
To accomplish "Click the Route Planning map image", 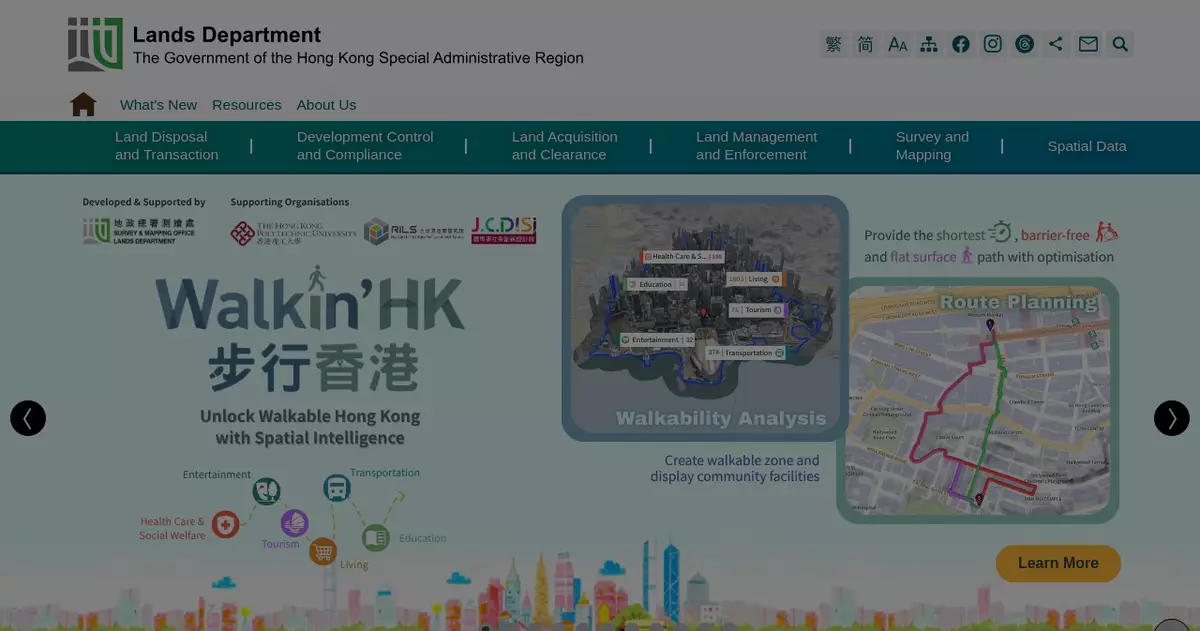I will point(978,400).
